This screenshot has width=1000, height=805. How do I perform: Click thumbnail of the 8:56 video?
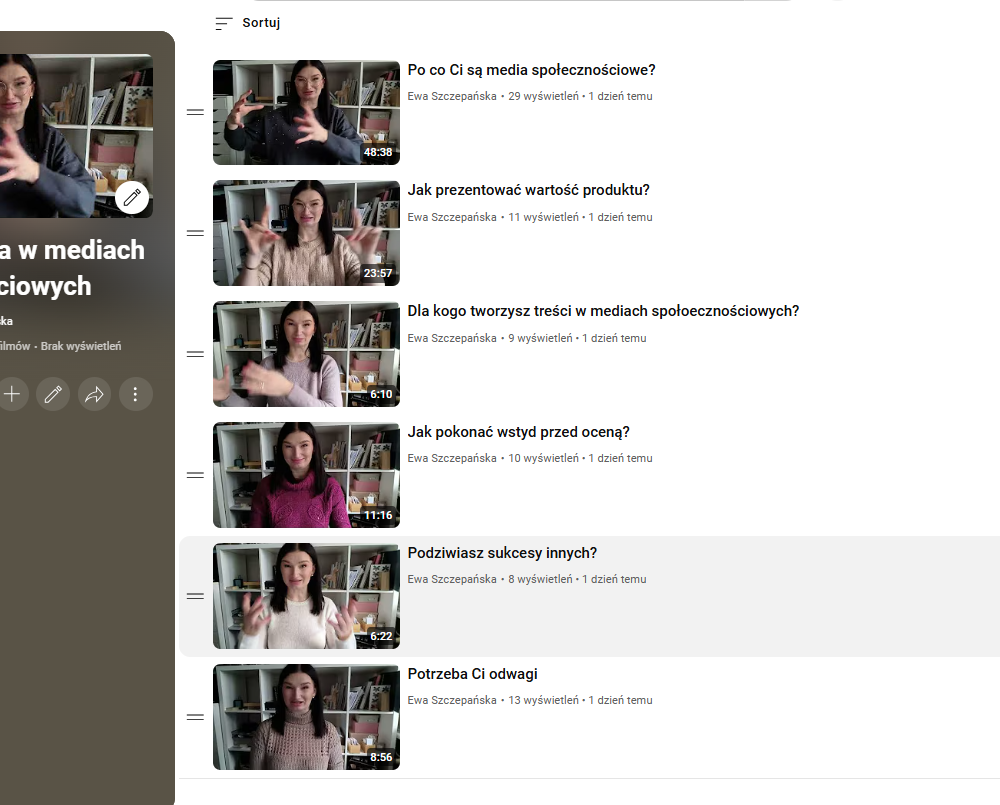point(306,717)
